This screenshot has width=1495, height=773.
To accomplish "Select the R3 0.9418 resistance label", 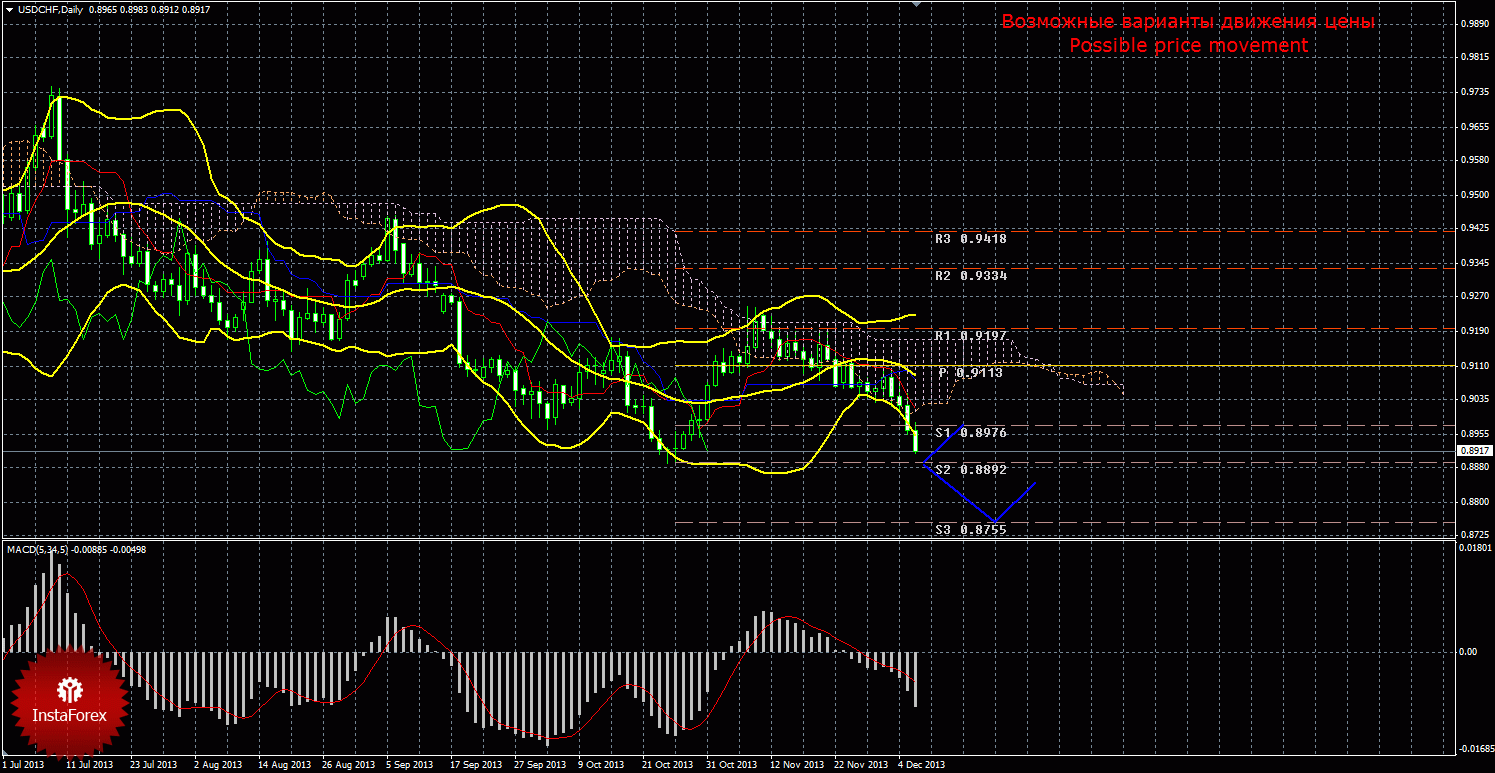I will pos(970,239).
